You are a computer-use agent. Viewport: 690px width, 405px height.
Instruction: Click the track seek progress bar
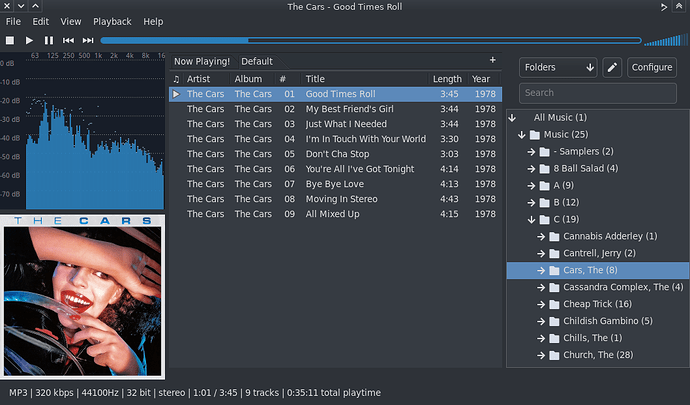click(x=371, y=40)
